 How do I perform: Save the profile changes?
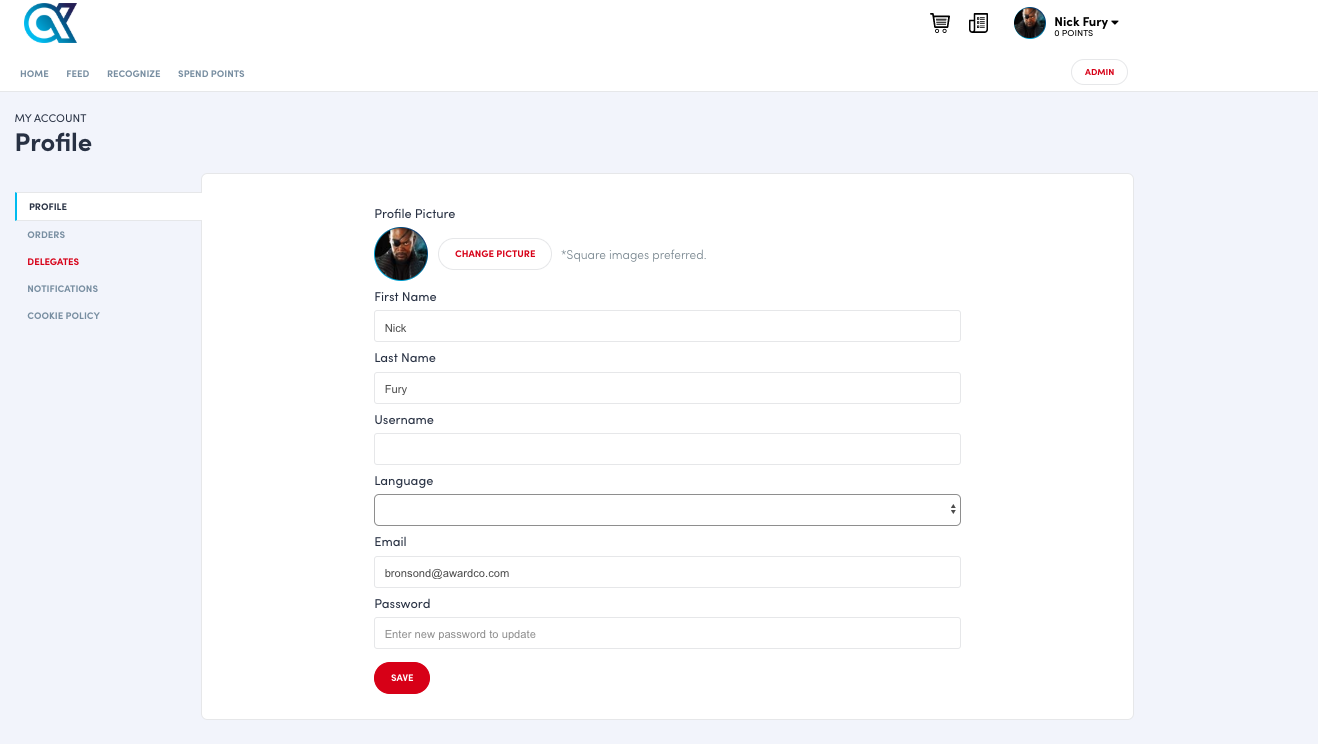click(x=402, y=678)
